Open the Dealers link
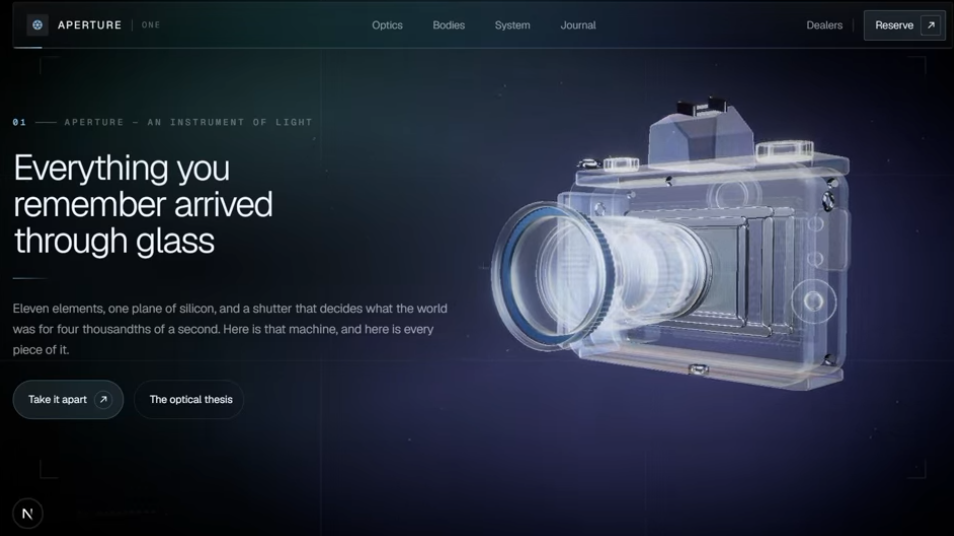Image resolution: width=954 pixels, height=536 pixels. pos(824,25)
